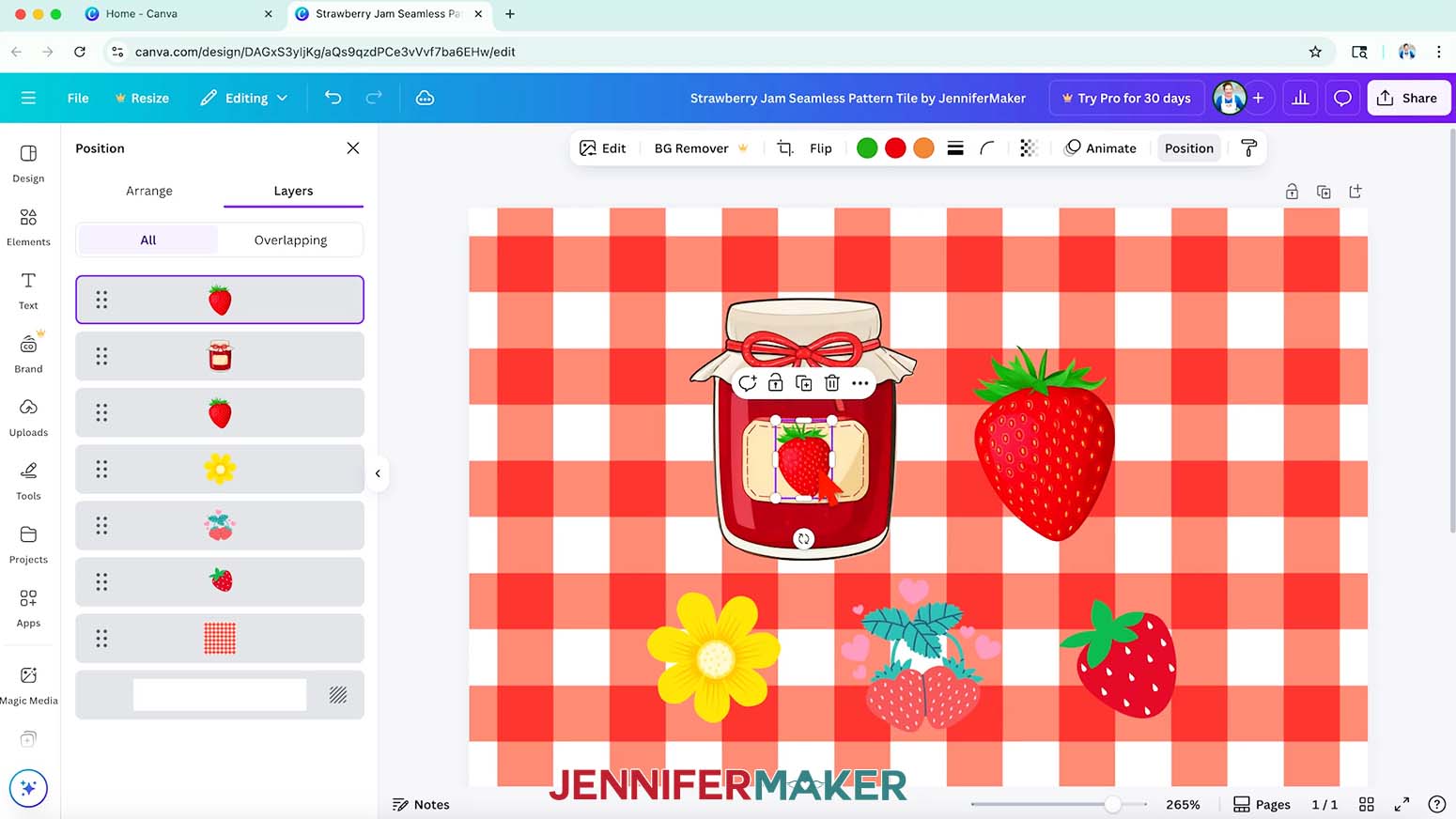Screen dimensions: 1456x819
Task: Switch to the Arrange tab
Action: [x=149, y=191]
